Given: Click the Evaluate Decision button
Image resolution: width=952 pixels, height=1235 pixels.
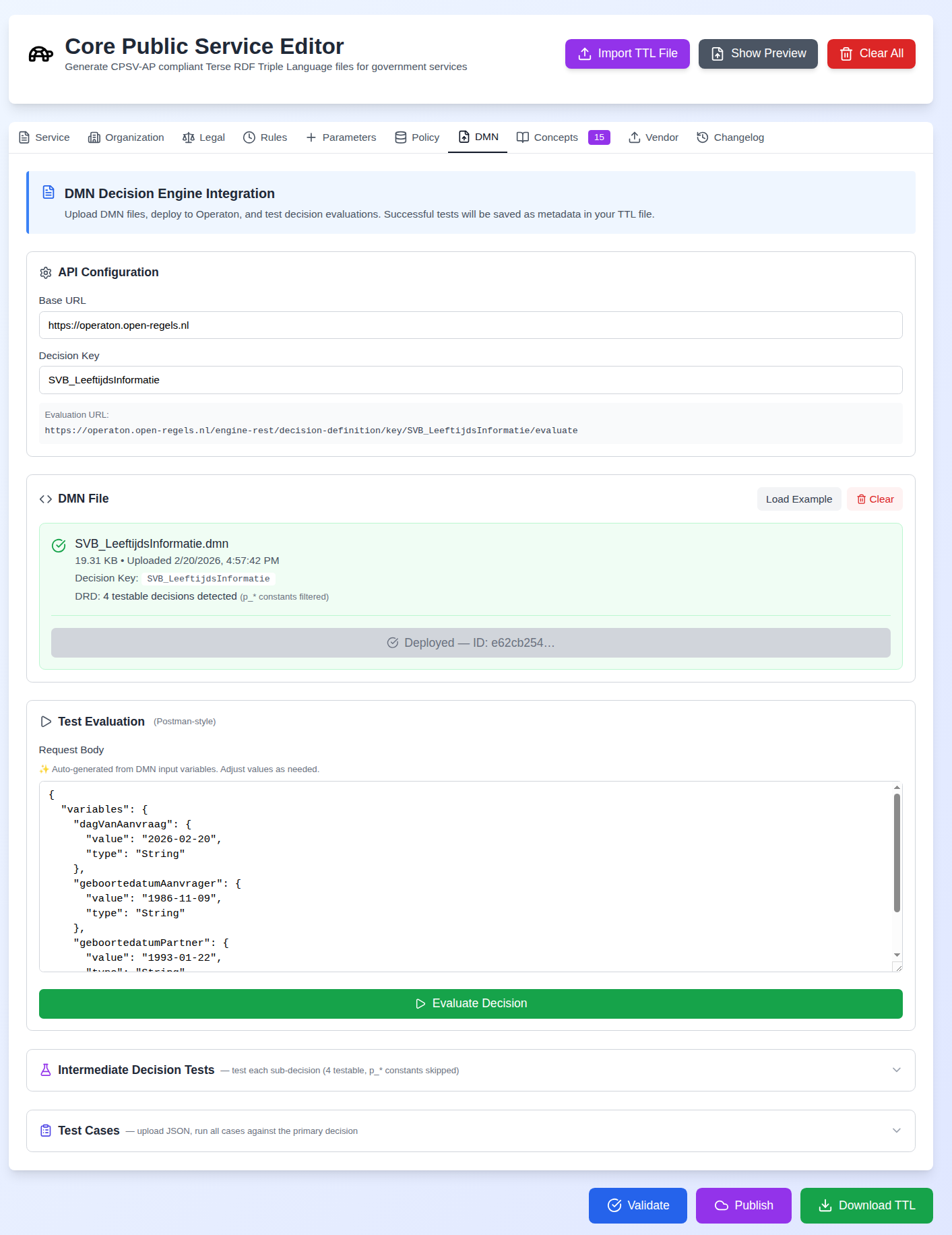Looking at the screenshot, I should click(x=470, y=1003).
